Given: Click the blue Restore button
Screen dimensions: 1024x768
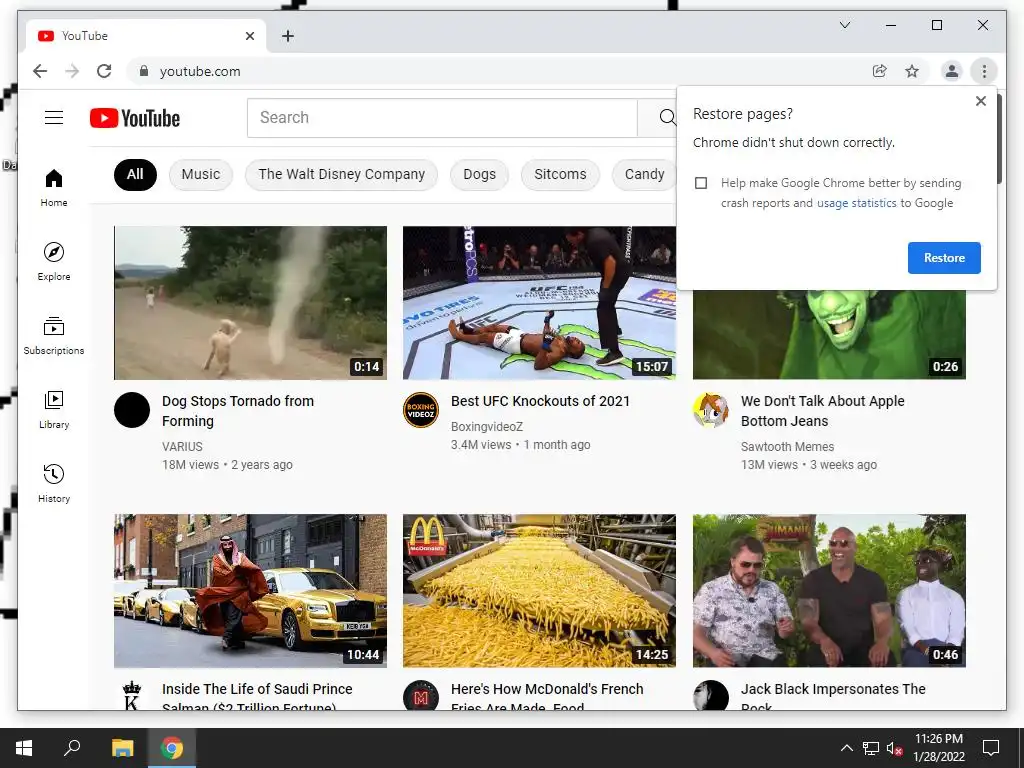Looking at the screenshot, I should pos(944,258).
